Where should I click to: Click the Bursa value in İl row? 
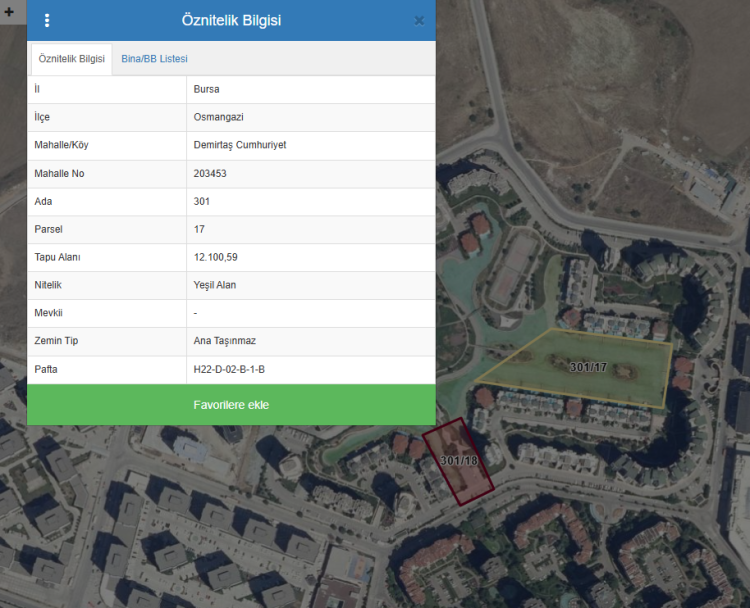tap(206, 89)
